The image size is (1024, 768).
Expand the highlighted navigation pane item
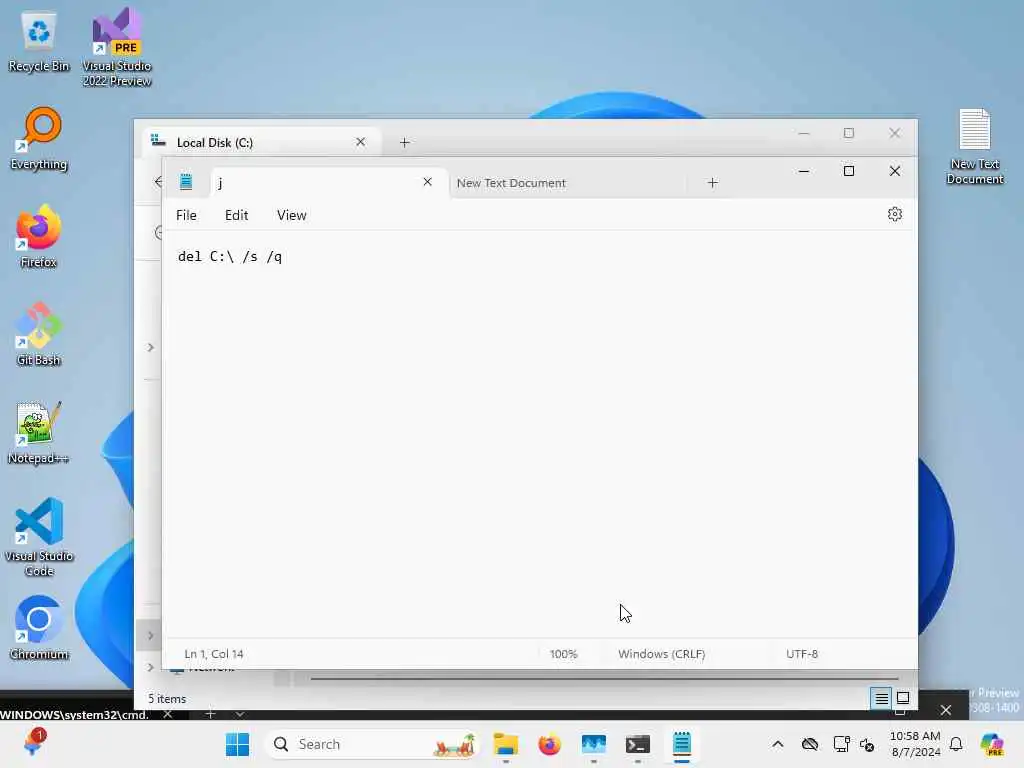point(150,635)
